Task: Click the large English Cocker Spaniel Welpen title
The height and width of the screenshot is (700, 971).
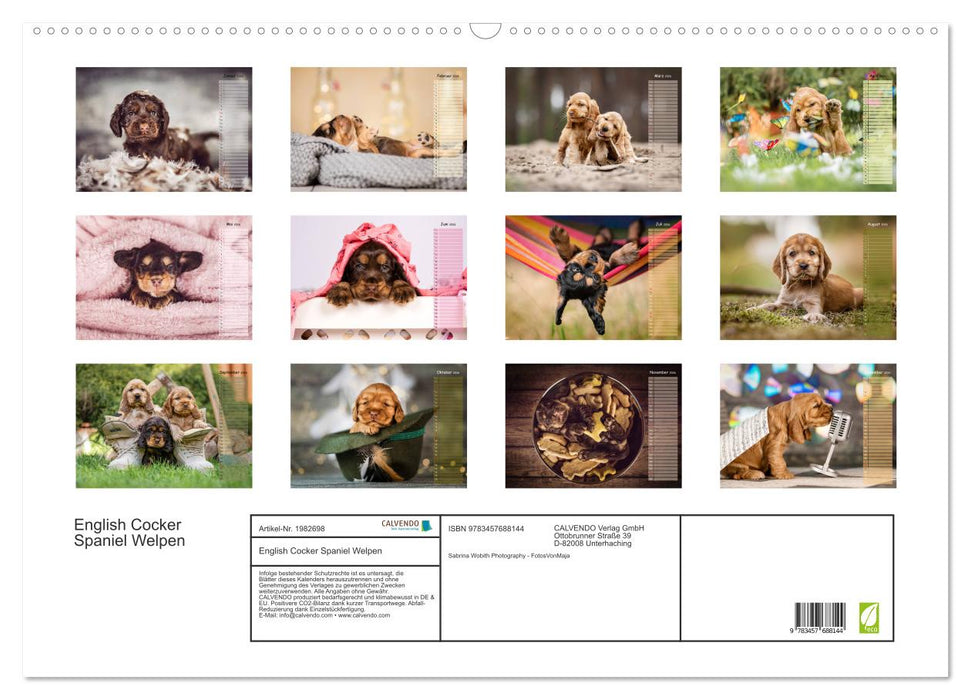Action: [x=129, y=533]
